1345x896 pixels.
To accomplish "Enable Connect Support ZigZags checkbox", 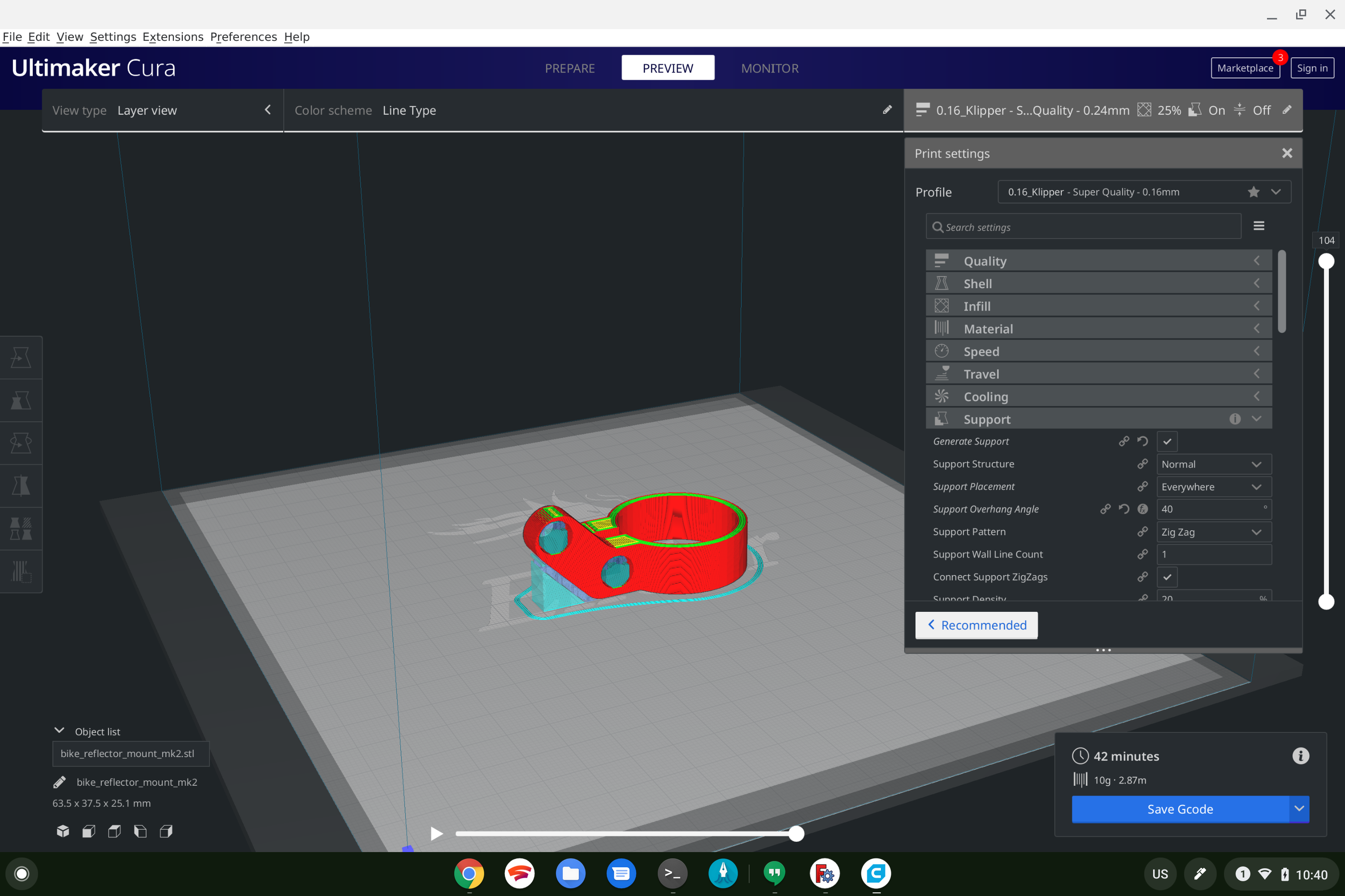I will click(1166, 577).
